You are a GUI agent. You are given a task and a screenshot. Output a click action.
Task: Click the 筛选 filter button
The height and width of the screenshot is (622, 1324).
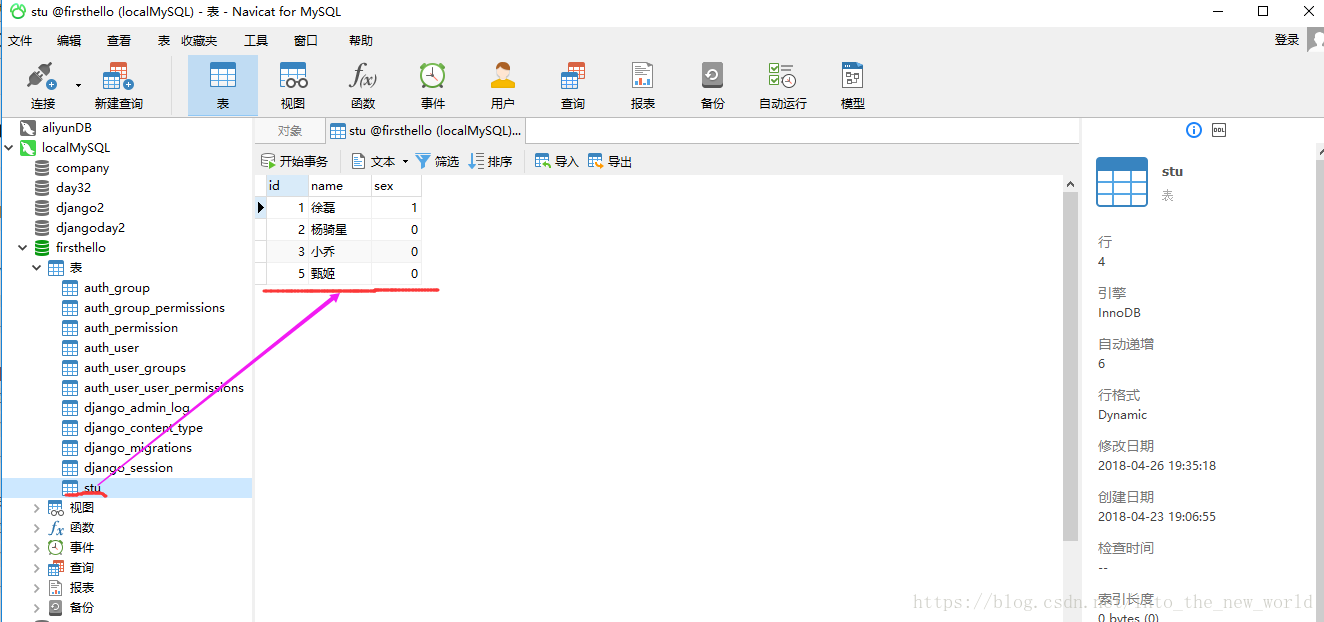point(437,161)
